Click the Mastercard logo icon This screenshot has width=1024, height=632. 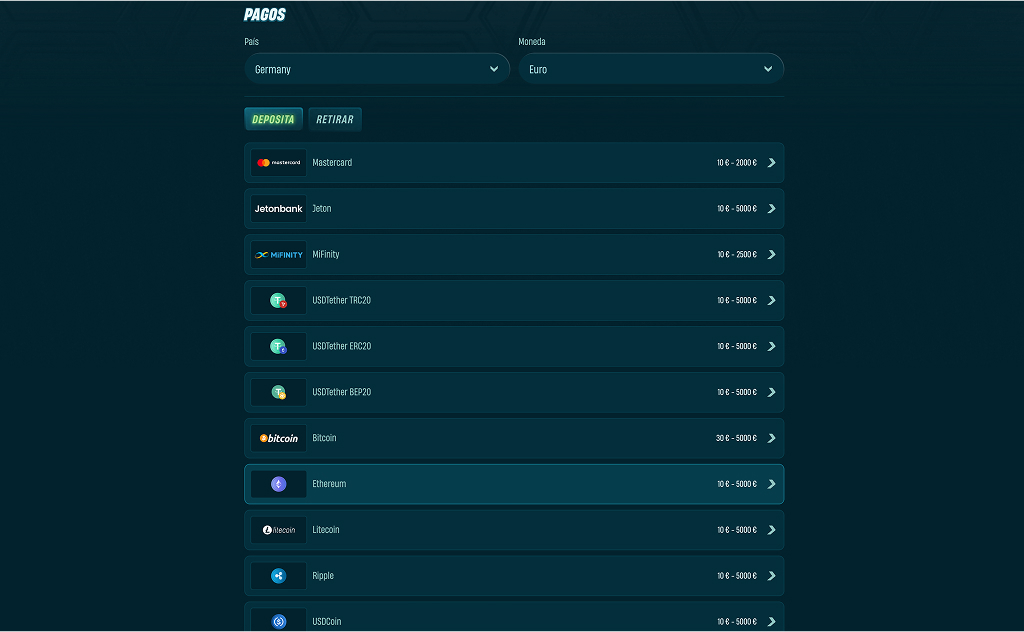(x=279, y=163)
